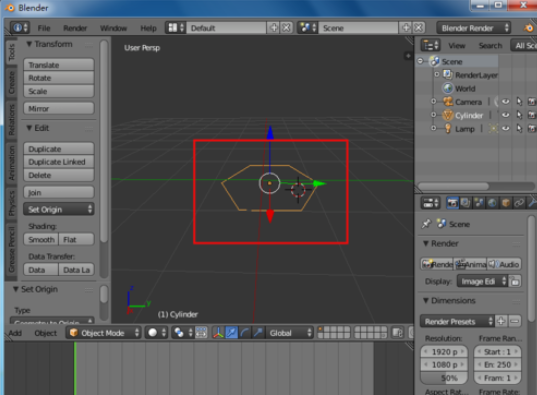This screenshot has width=537, height=395.
Task: Open the Object Mode dropdown
Action: [103, 332]
